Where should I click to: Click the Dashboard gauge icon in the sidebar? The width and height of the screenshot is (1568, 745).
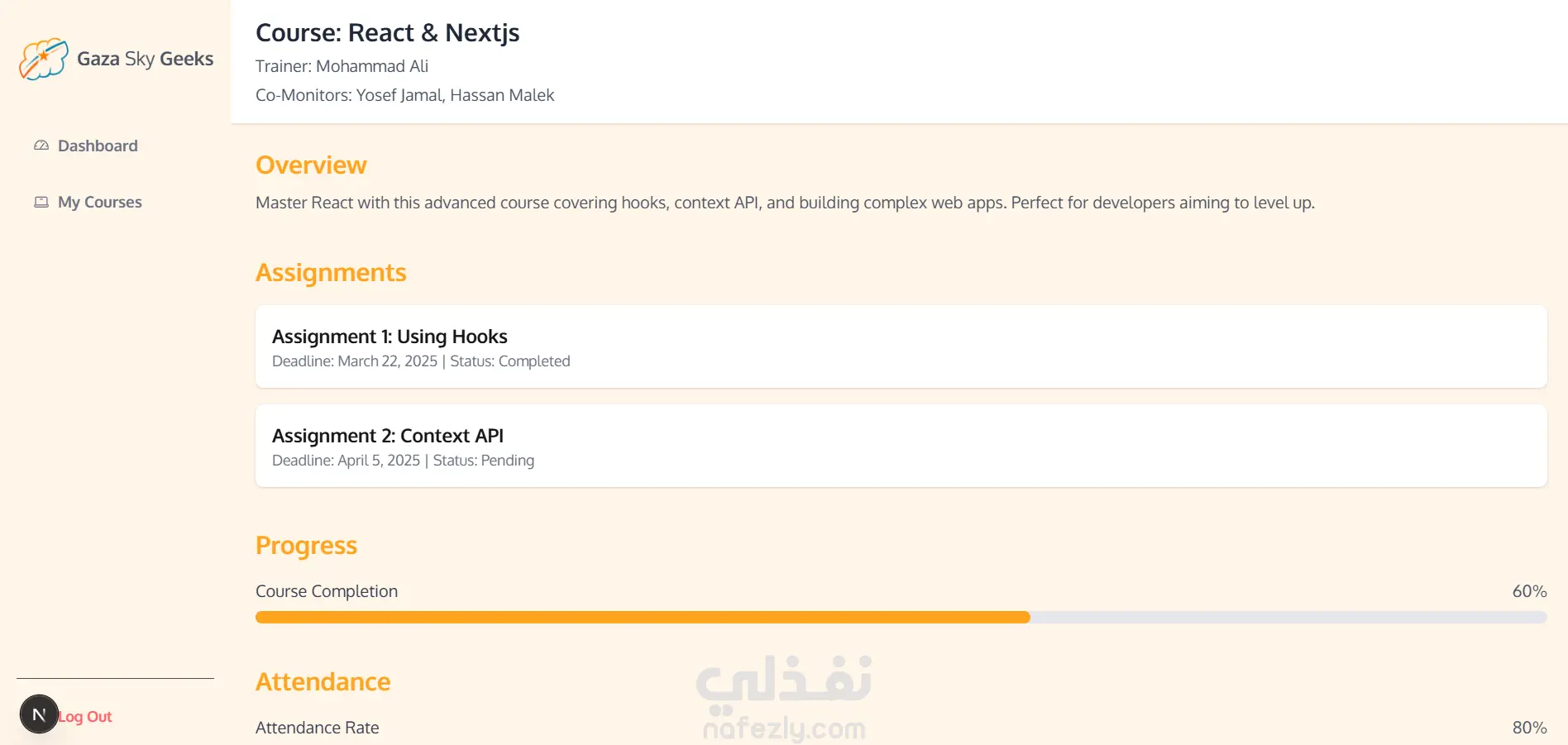tap(41, 146)
